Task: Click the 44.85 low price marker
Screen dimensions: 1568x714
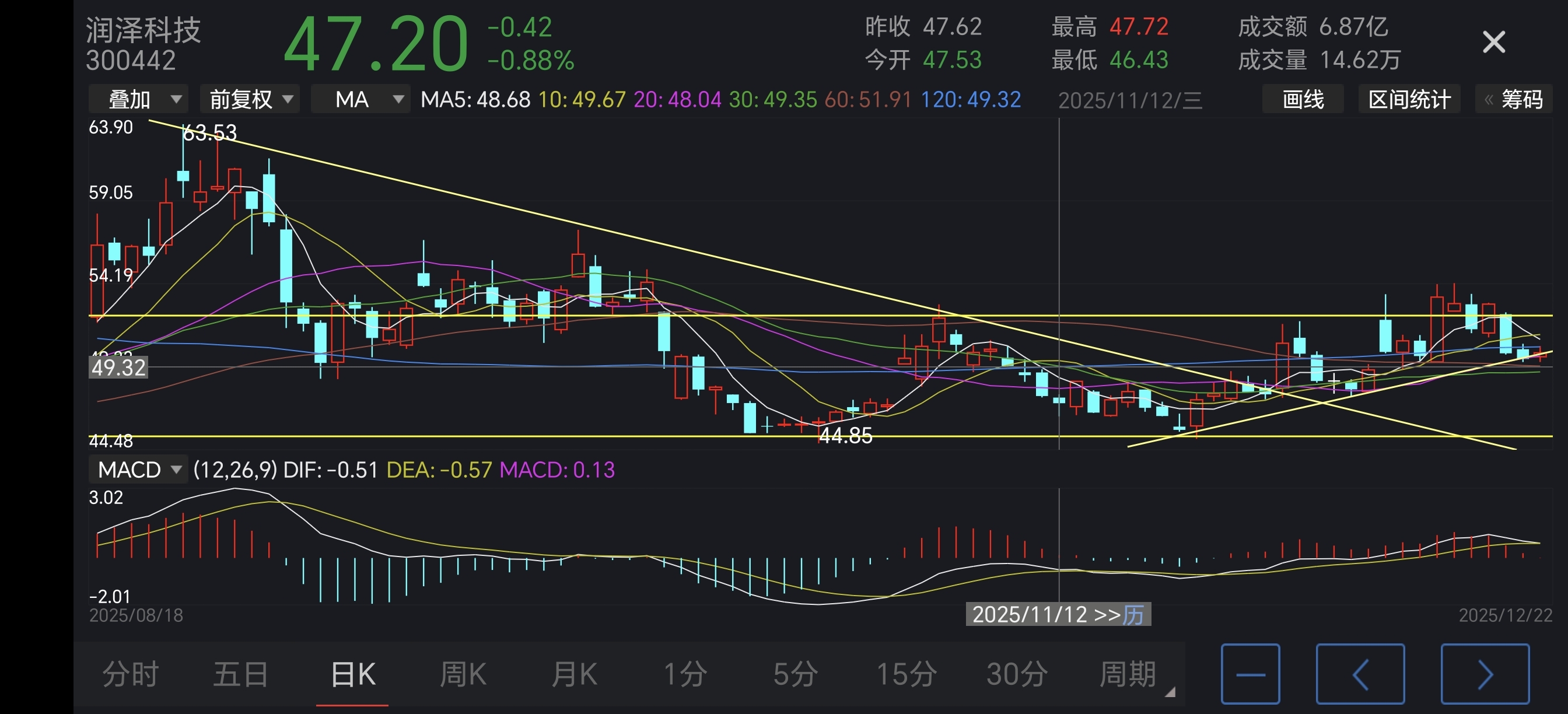Action: click(845, 435)
